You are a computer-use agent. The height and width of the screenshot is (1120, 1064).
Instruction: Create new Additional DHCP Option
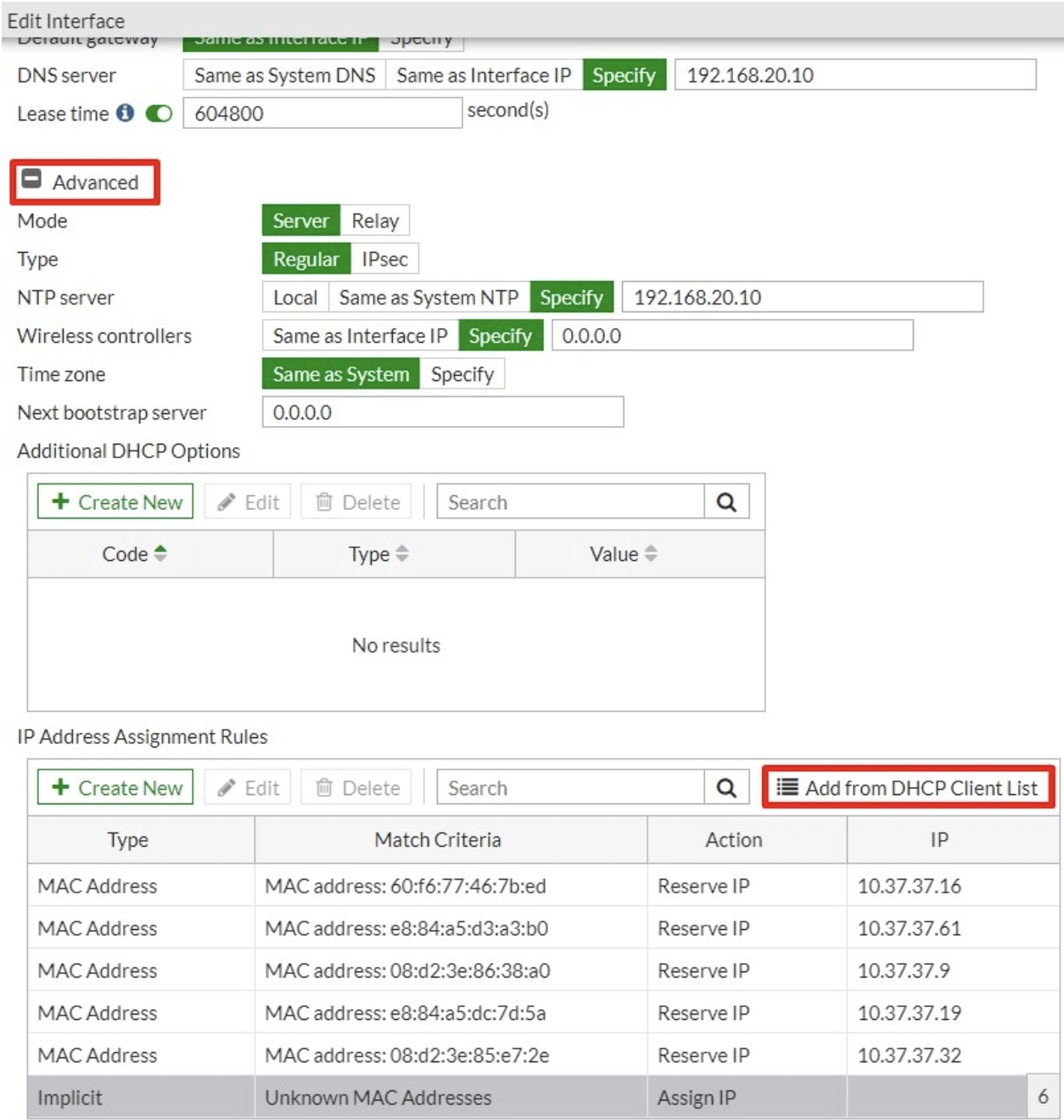coord(115,502)
